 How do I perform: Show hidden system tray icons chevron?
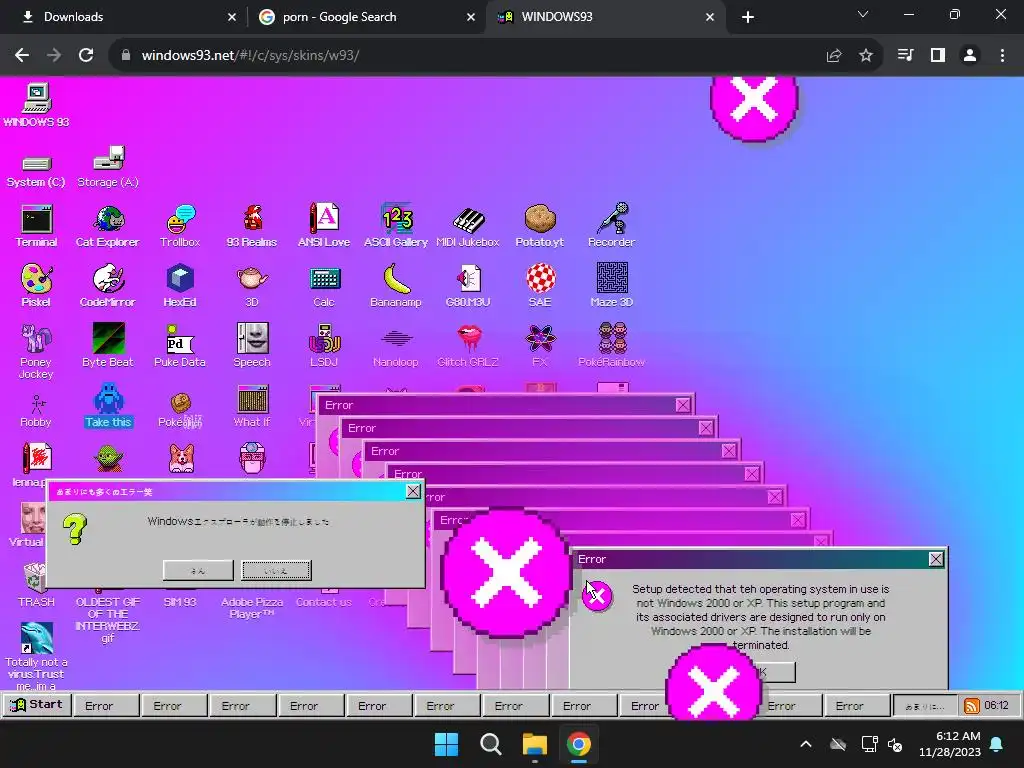(x=806, y=744)
